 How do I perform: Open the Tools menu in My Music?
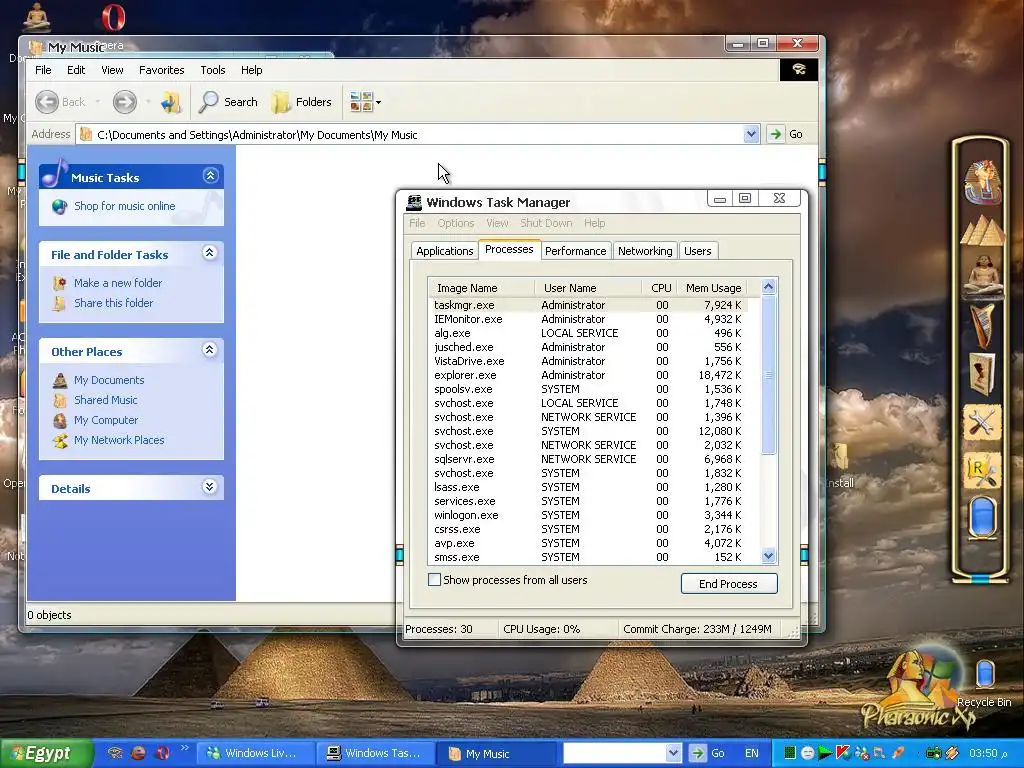pos(212,70)
